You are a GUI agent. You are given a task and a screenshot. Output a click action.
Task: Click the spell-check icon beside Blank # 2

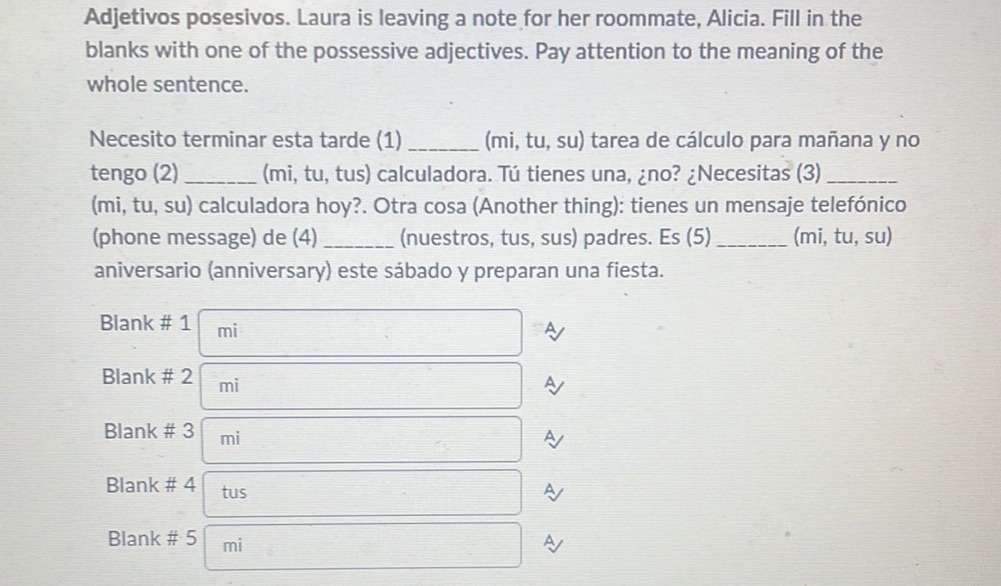click(x=552, y=382)
